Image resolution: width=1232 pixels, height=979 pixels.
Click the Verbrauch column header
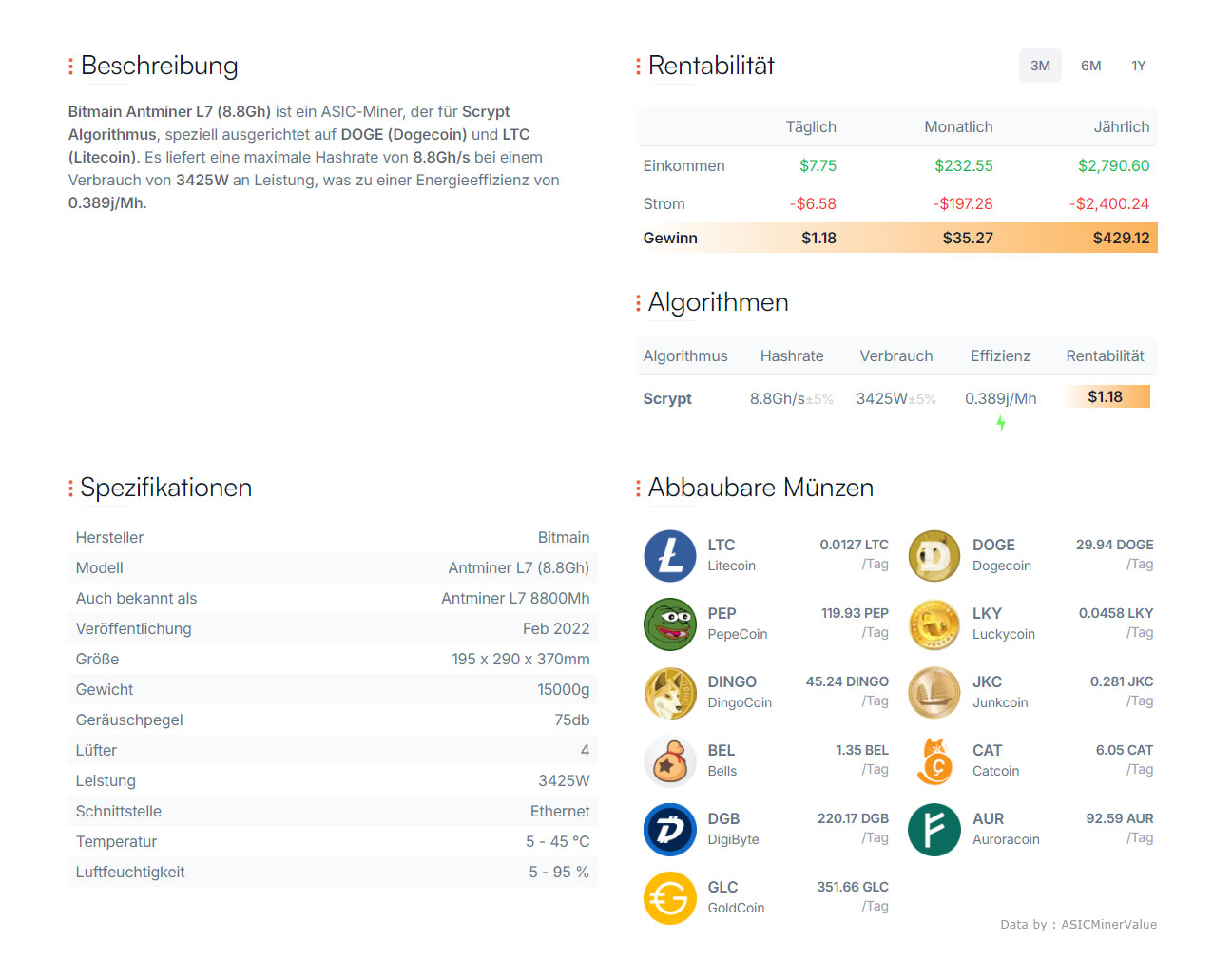pos(896,355)
